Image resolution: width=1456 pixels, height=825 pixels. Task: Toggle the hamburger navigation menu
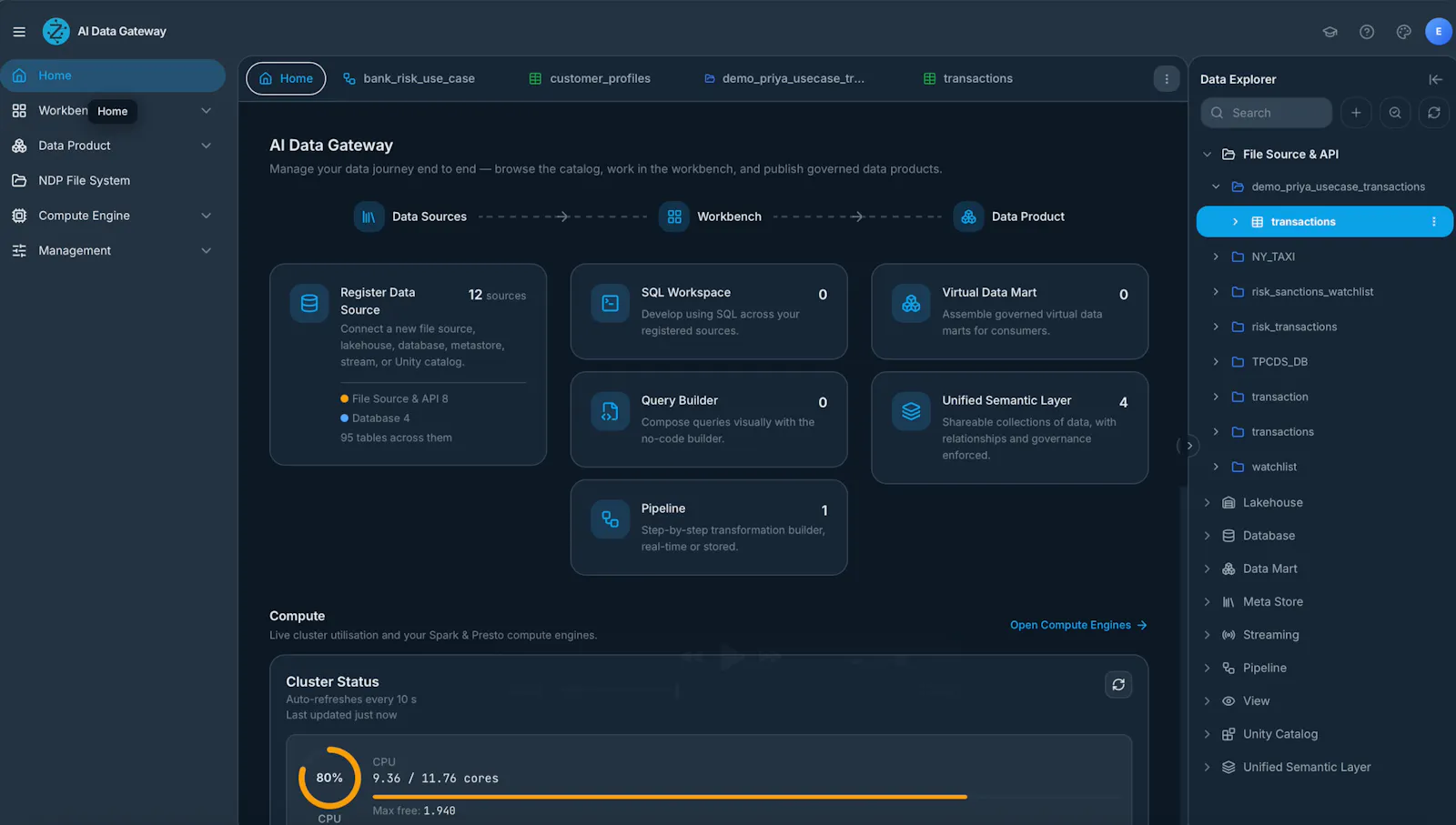tap(19, 32)
